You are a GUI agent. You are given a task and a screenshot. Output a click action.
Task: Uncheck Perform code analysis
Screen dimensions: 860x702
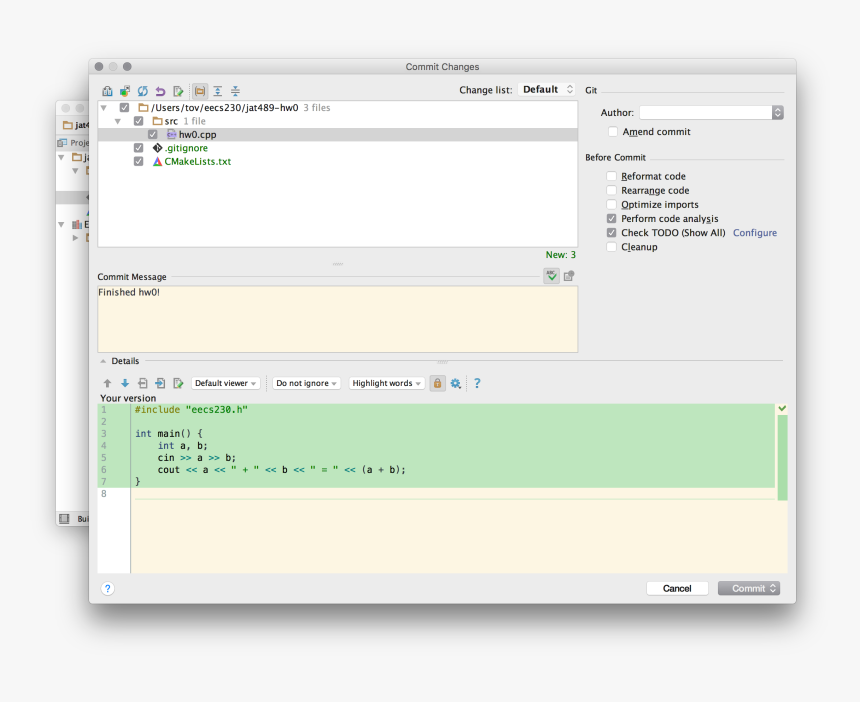(x=612, y=219)
